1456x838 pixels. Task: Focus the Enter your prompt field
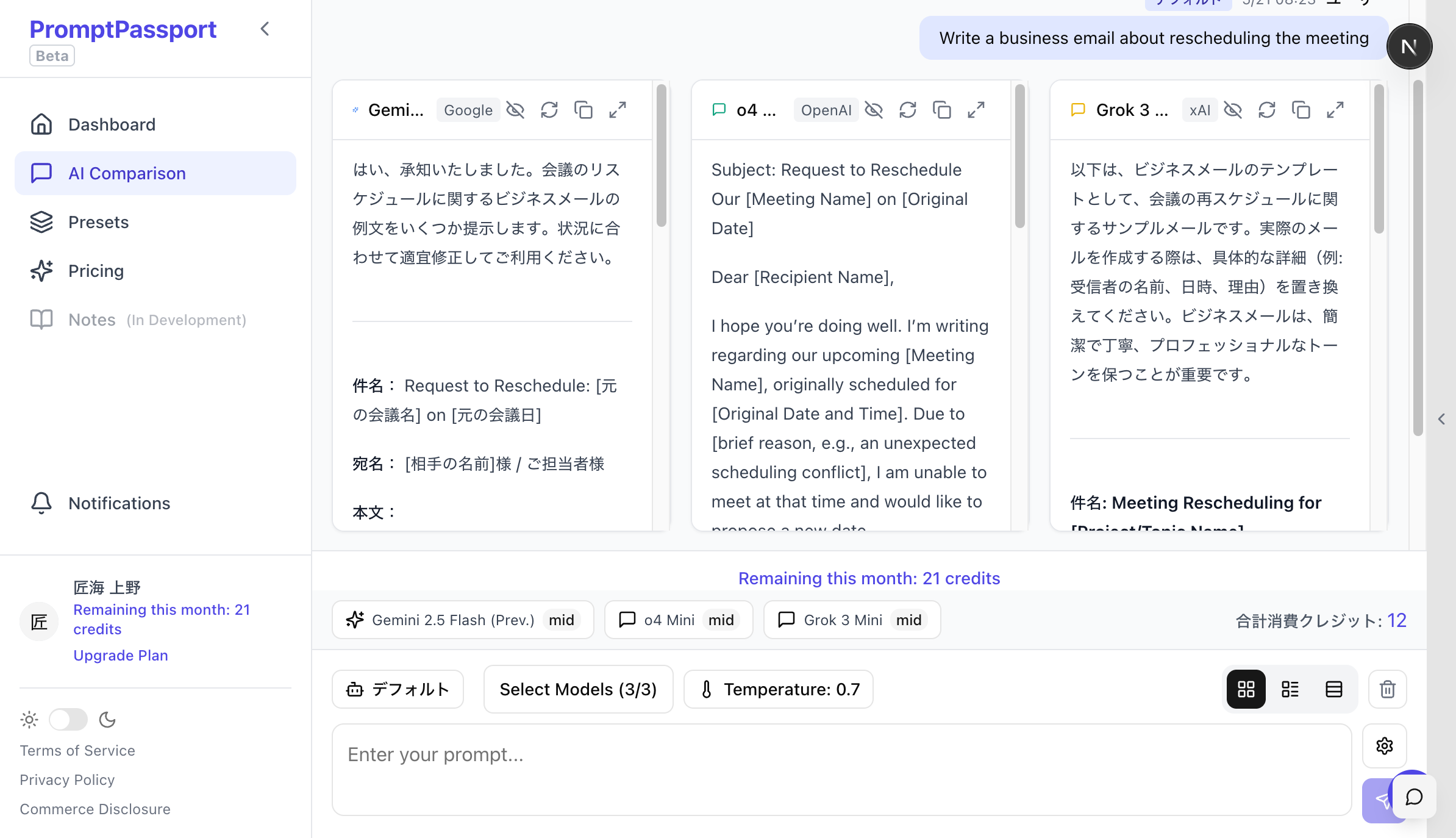(x=841, y=768)
